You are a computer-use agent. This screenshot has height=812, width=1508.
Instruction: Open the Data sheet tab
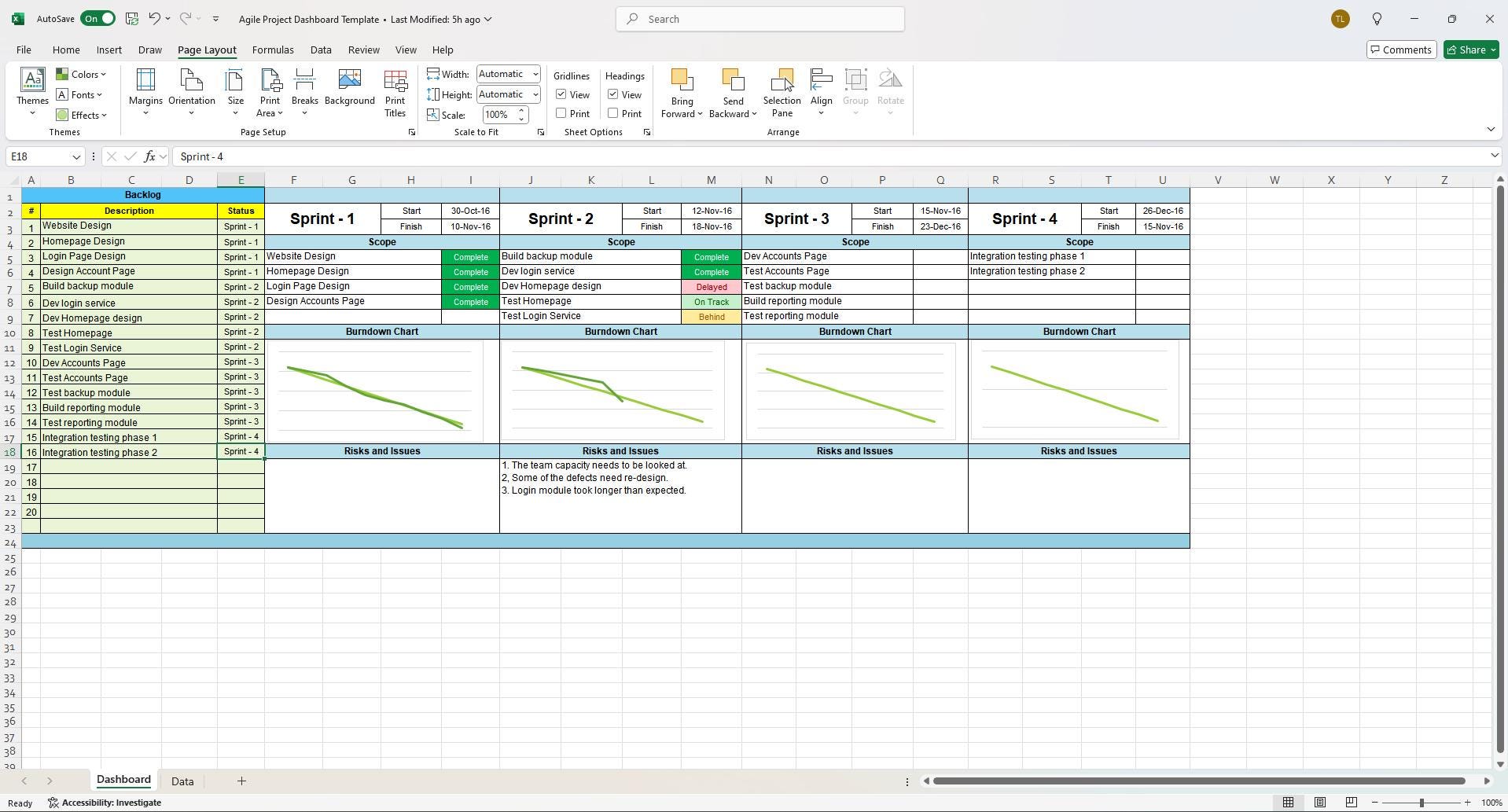pos(182,781)
